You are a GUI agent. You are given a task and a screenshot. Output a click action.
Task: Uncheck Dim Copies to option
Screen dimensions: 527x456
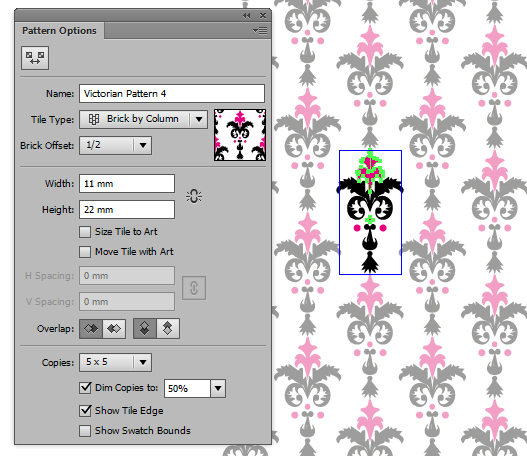click(85, 388)
